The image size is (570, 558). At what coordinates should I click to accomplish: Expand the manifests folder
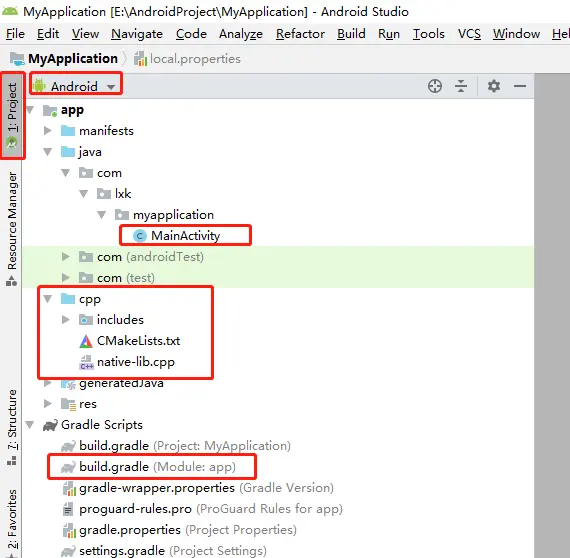48,131
